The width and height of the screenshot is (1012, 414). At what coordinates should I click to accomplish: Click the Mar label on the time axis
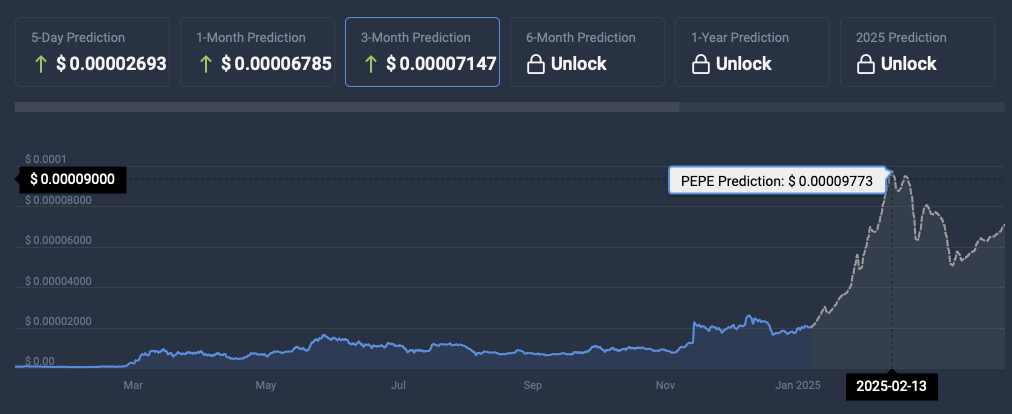(x=133, y=386)
